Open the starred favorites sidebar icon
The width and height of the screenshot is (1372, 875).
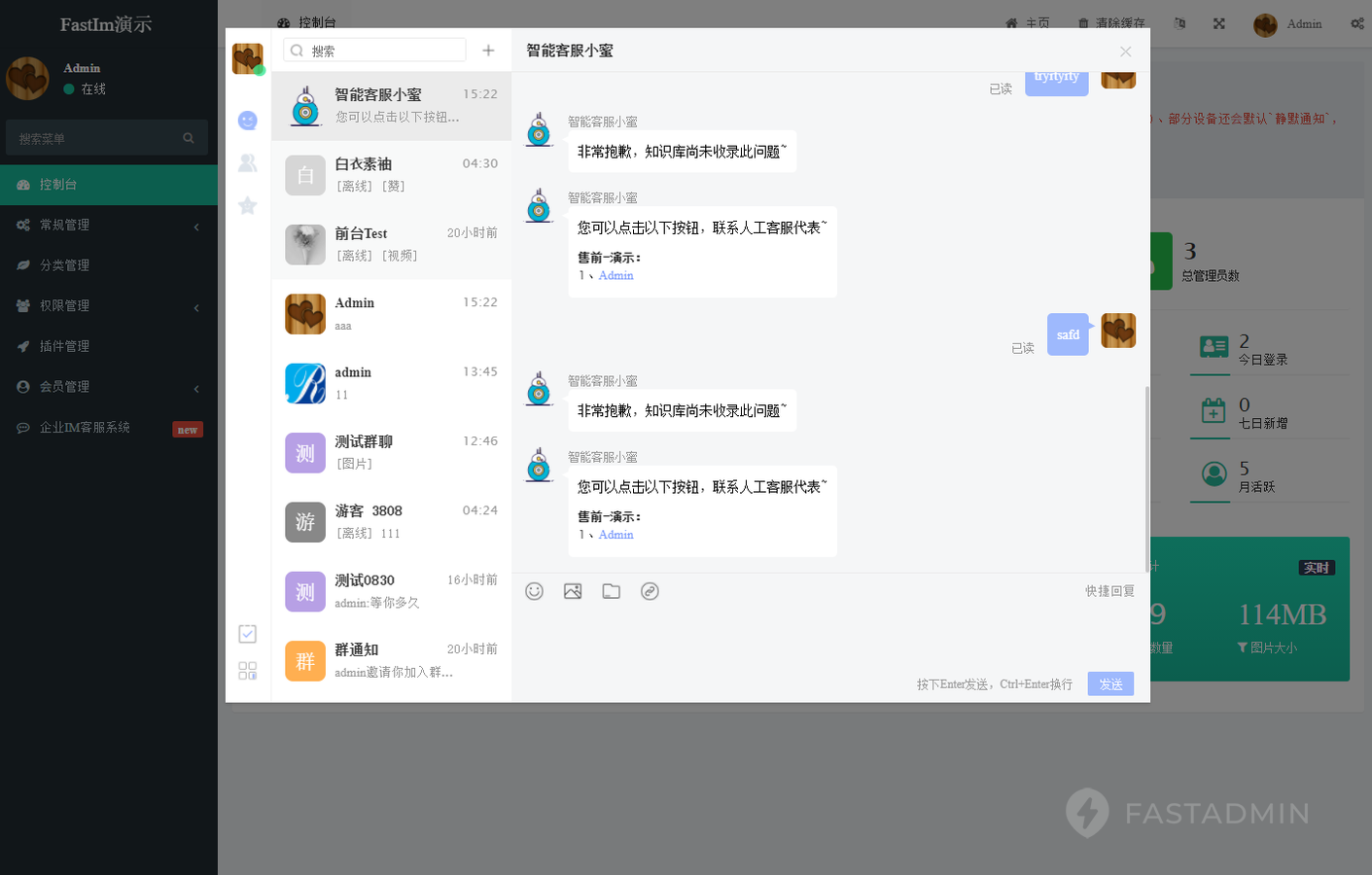coord(248,205)
